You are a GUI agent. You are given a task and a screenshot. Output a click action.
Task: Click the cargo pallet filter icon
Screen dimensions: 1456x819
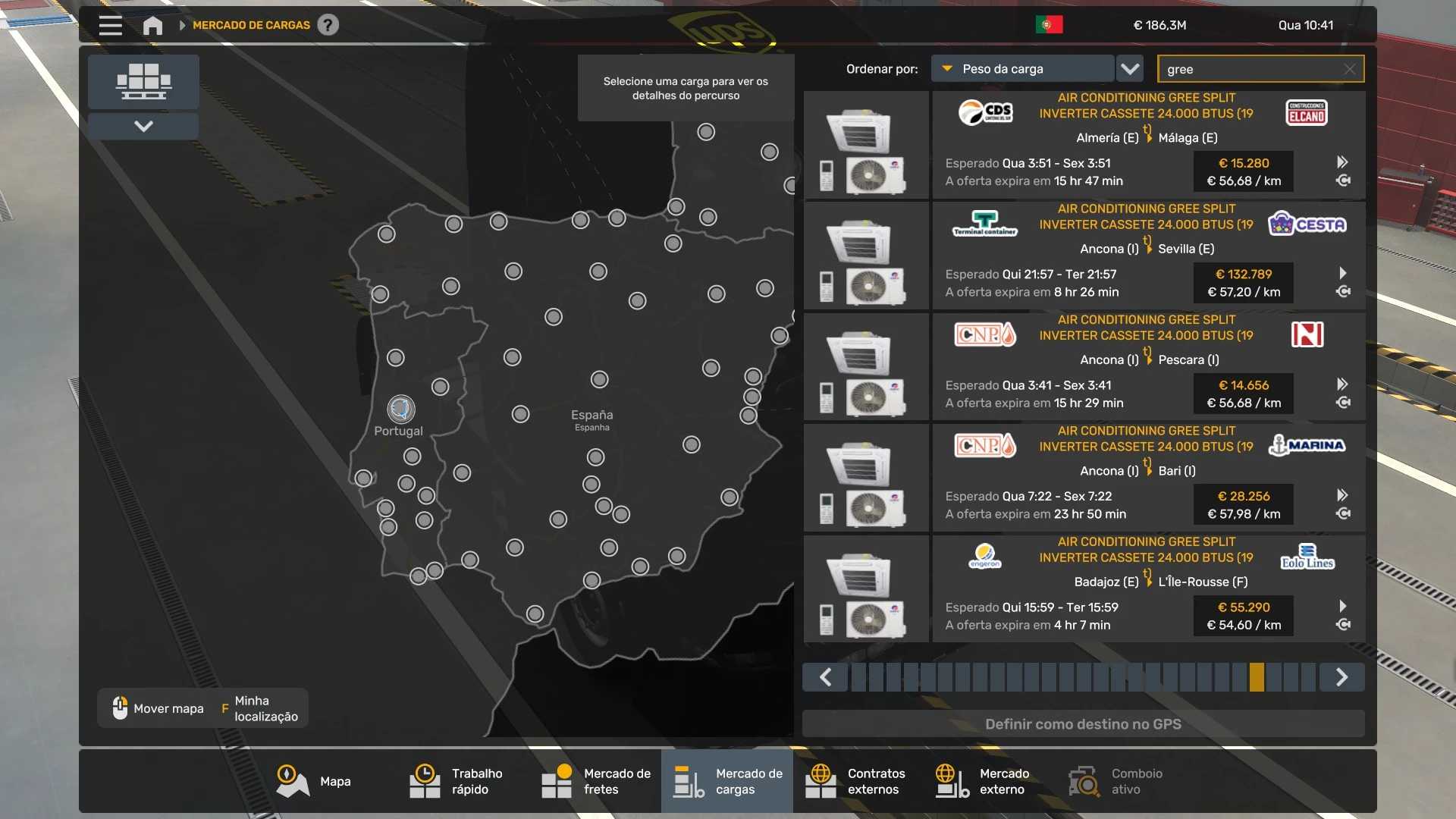pyautogui.click(x=143, y=81)
